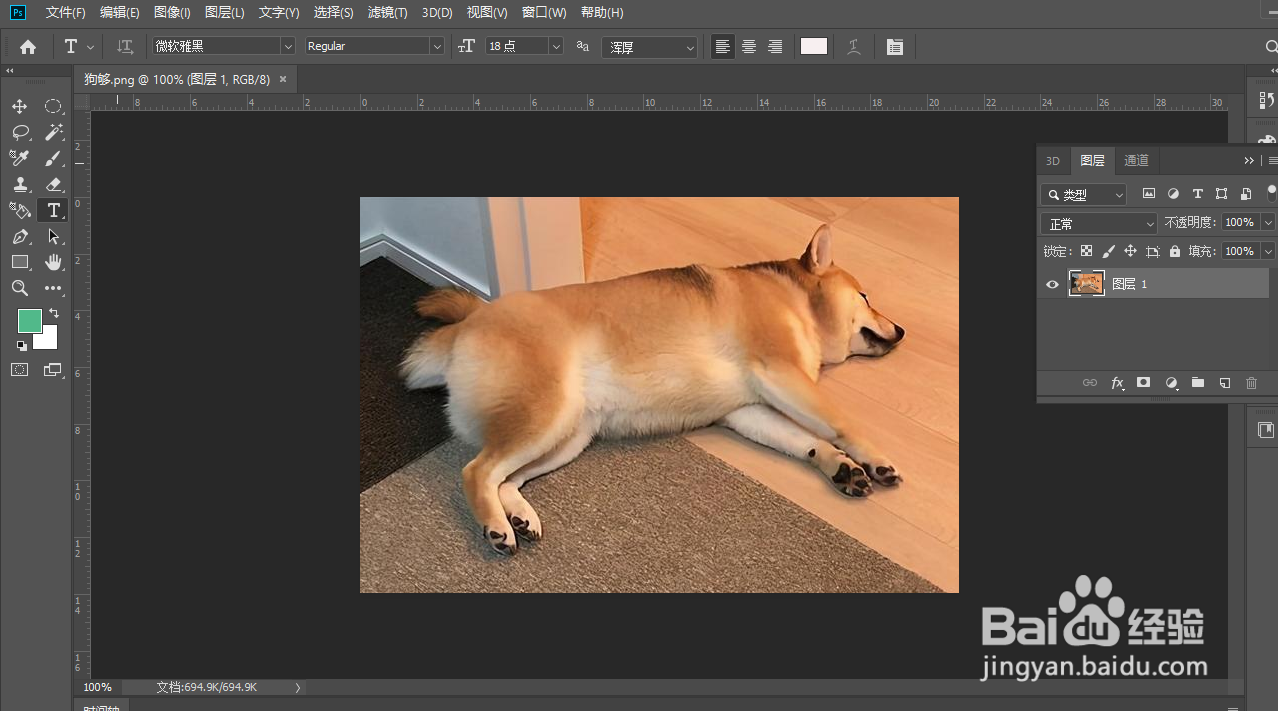Add a layer mask to 图层 1
Image resolution: width=1278 pixels, height=711 pixels.
pos(1144,383)
